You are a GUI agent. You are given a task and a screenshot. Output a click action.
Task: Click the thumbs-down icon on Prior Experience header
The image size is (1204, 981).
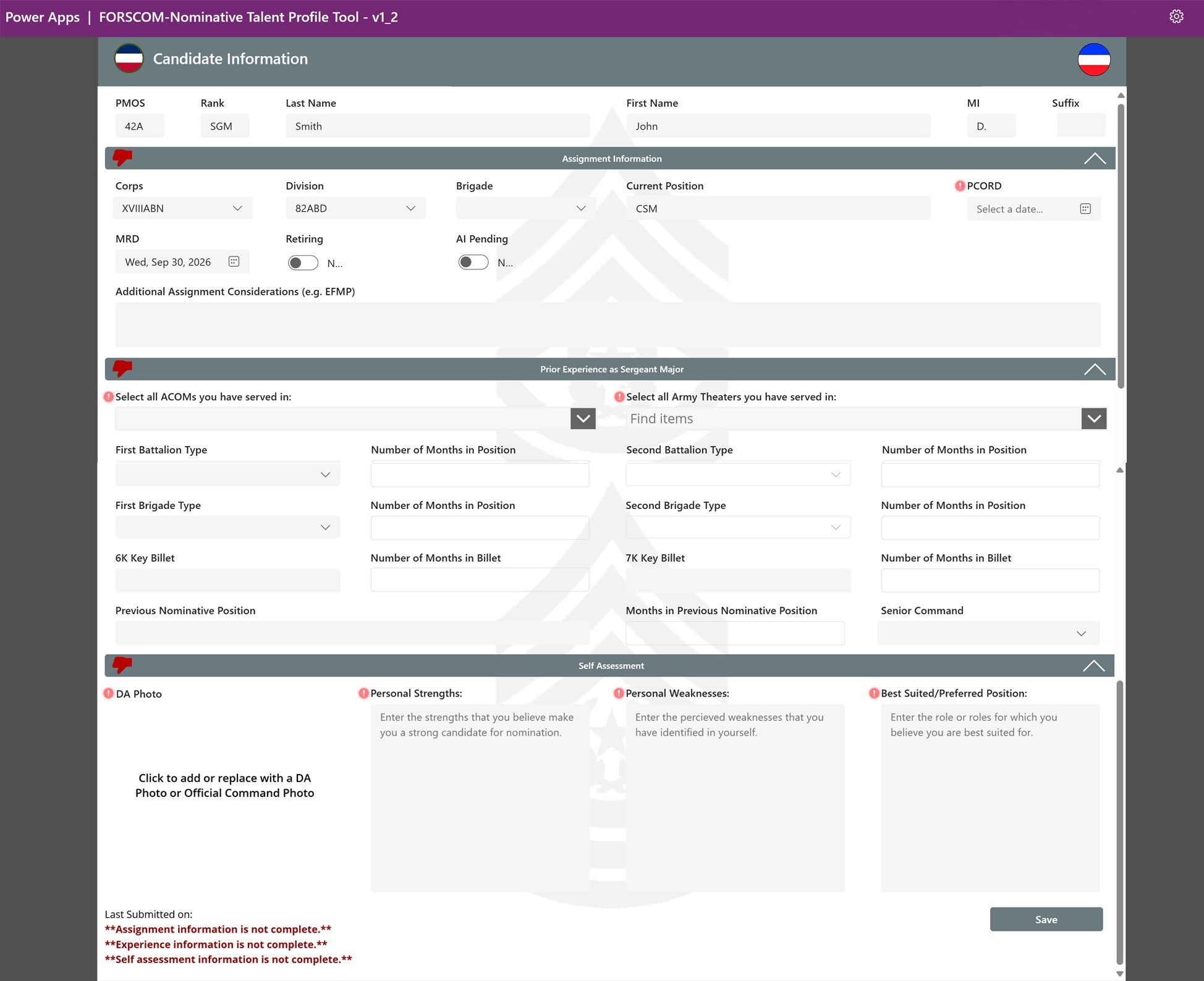pos(122,368)
